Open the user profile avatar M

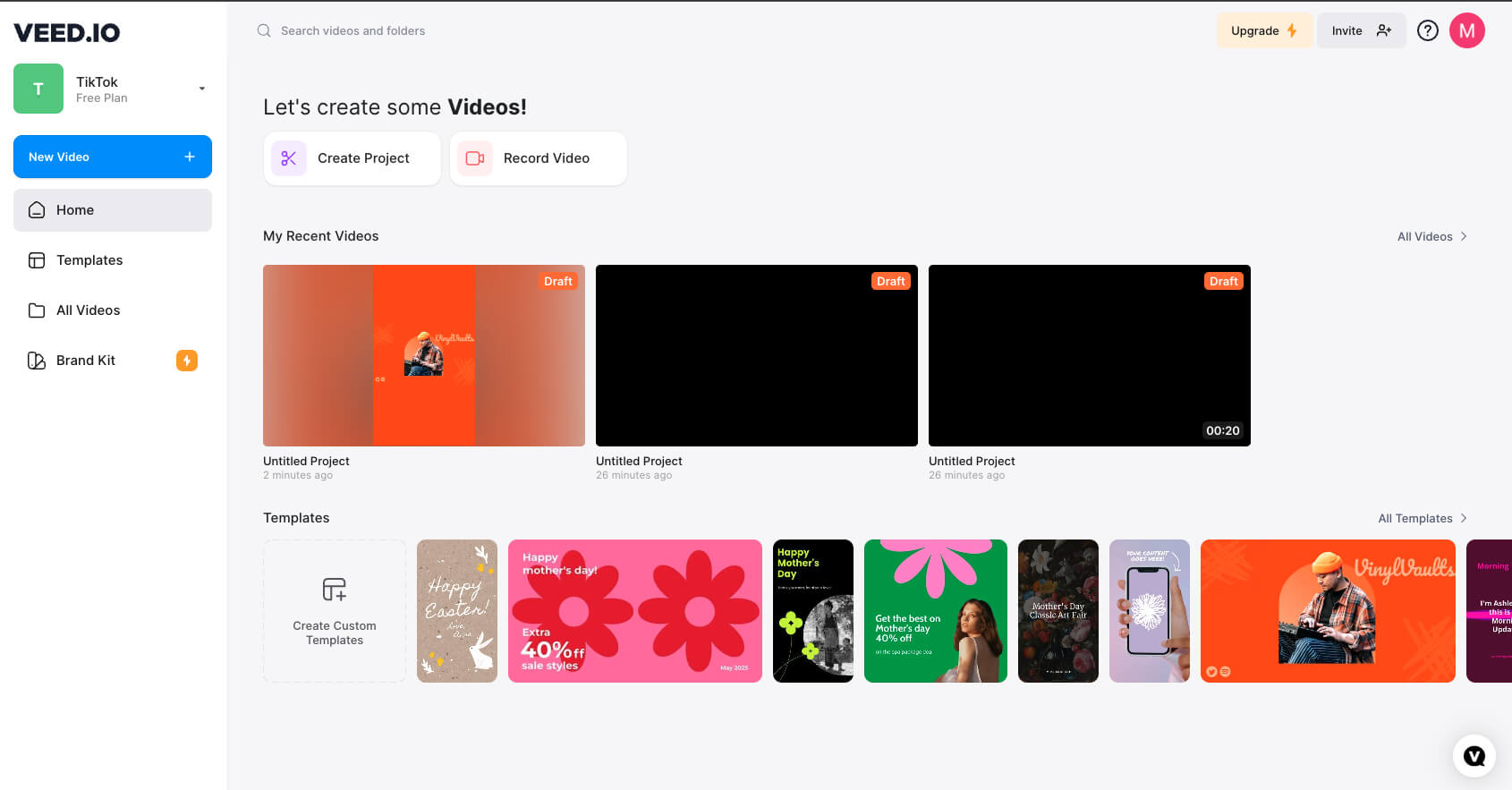1467,30
